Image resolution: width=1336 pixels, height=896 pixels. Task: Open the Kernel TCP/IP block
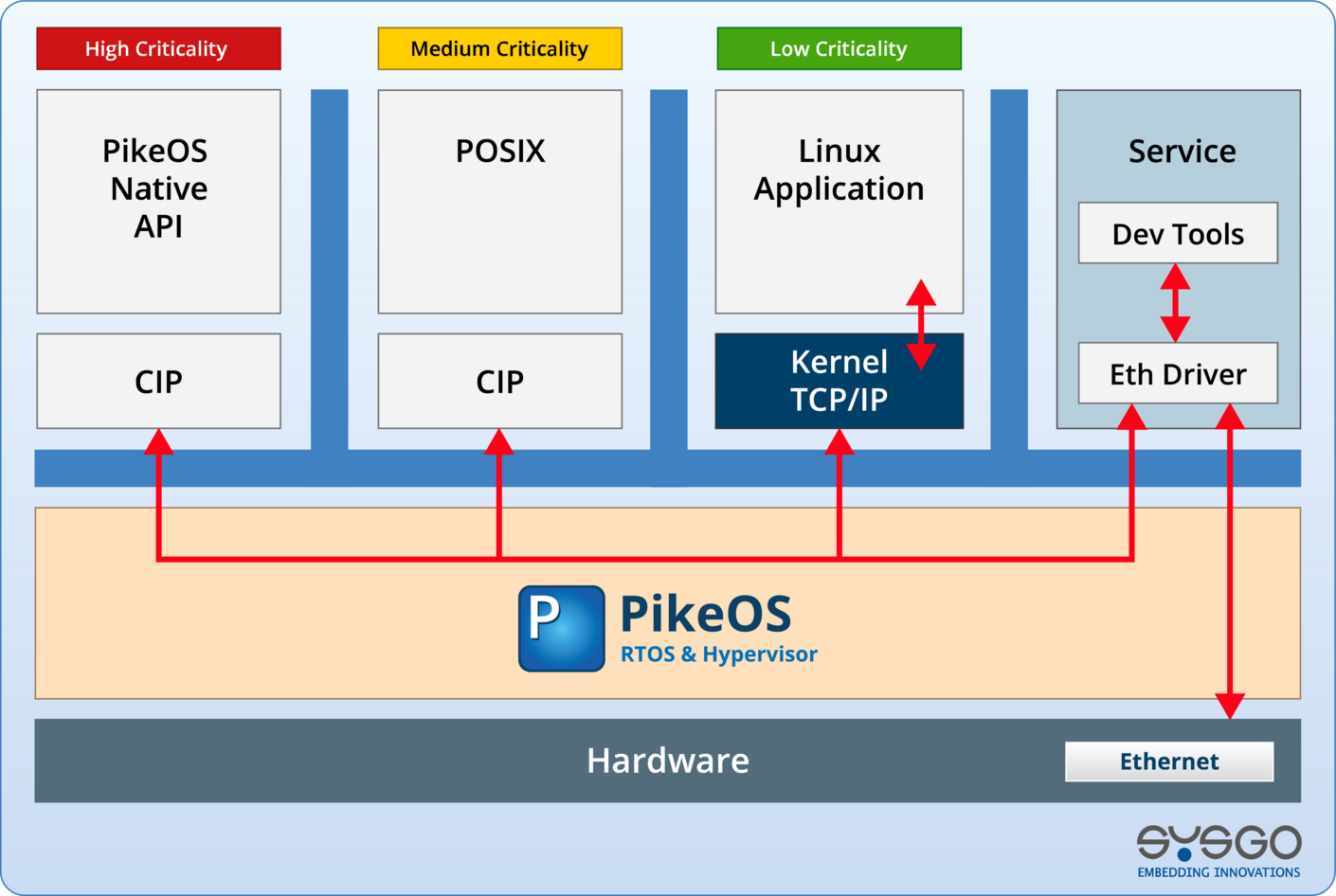(839, 380)
